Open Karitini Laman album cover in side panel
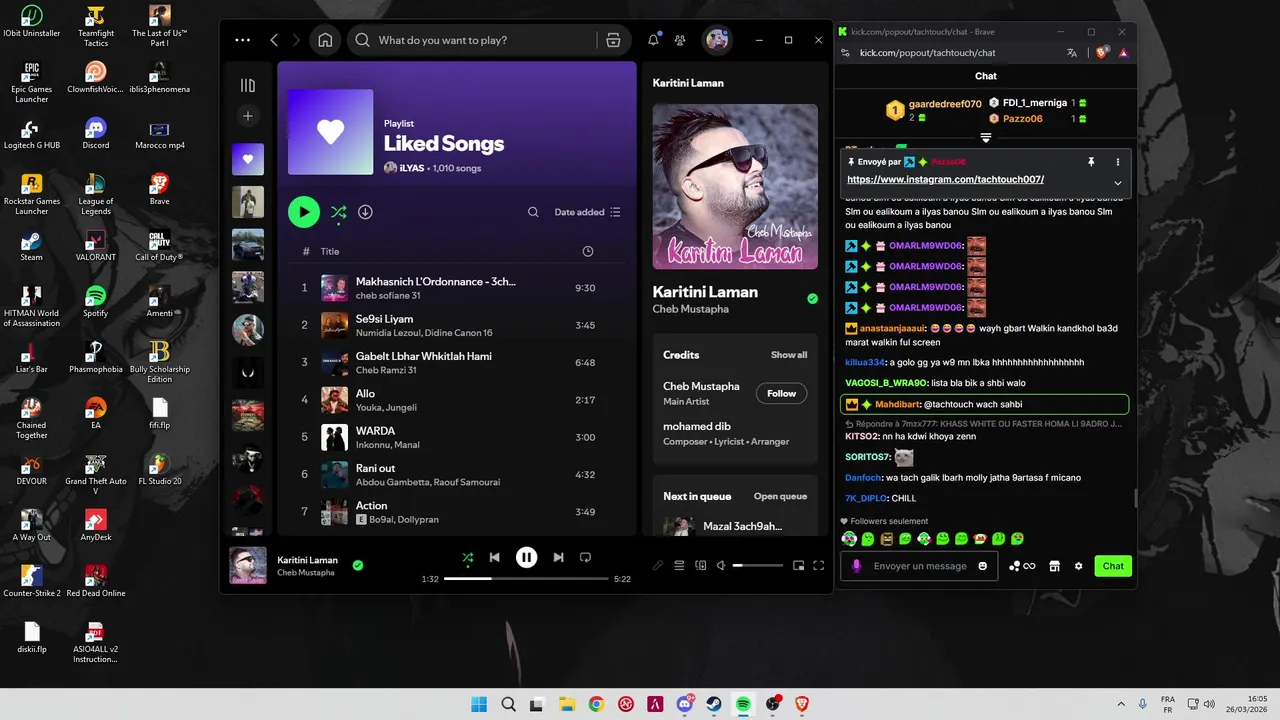The width and height of the screenshot is (1280, 720). click(735, 187)
